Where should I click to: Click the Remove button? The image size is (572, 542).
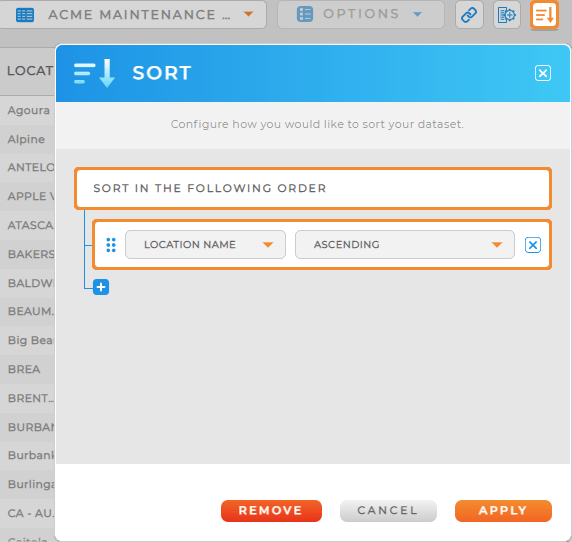point(271,511)
